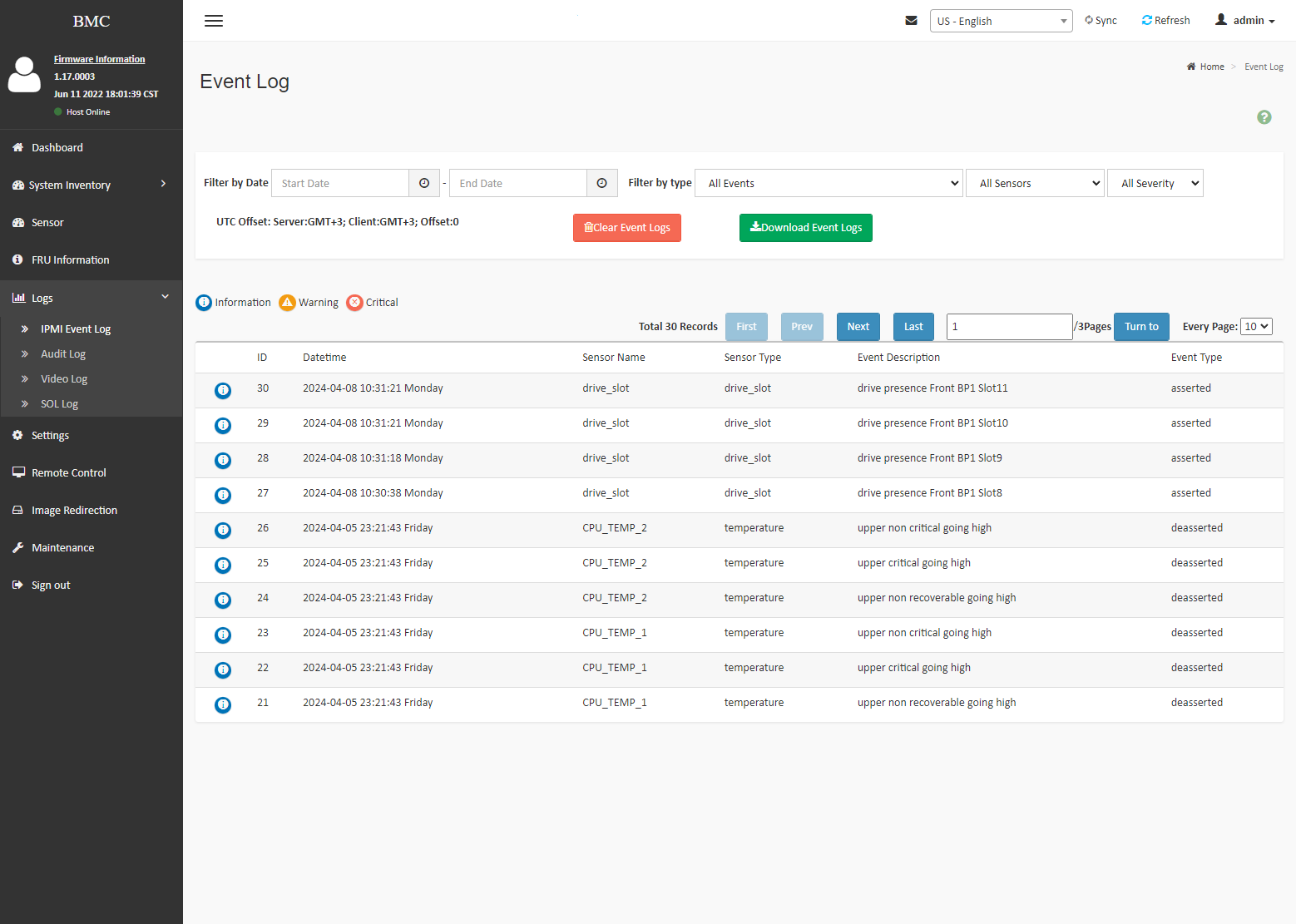Open the All Sensors dropdown
Image resolution: width=1296 pixels, height=924 pixels.
click(x=1036, y=183)
